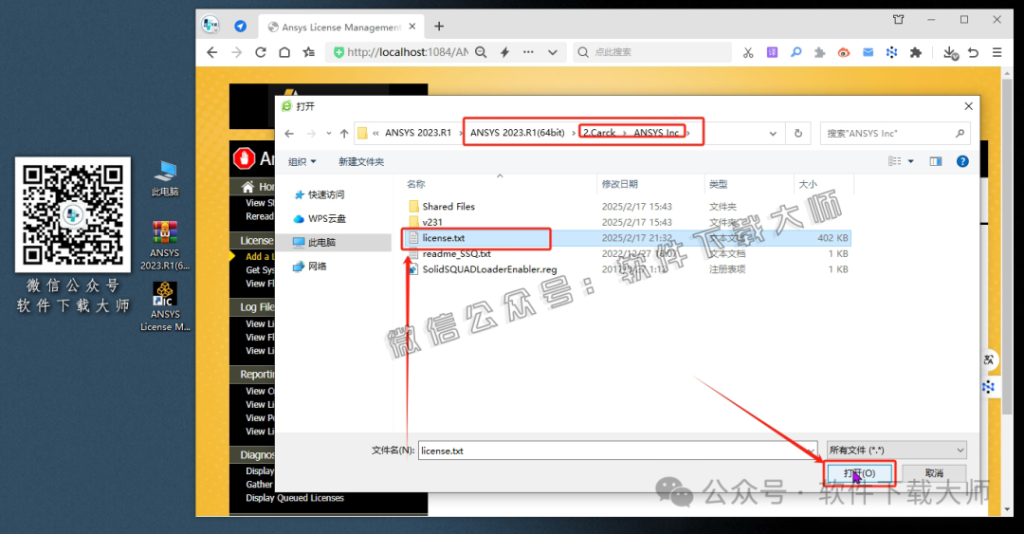Click the browser back arrow

(x=212, y=52)
